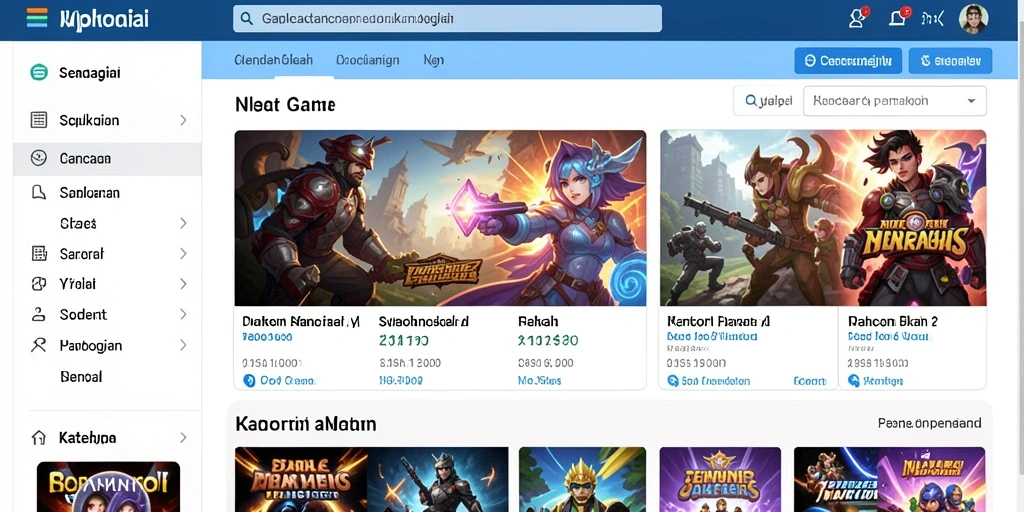The image size is (1024, 512).
Task: Expand the Katehuna section chevron
Action: (x=183, y=438)
